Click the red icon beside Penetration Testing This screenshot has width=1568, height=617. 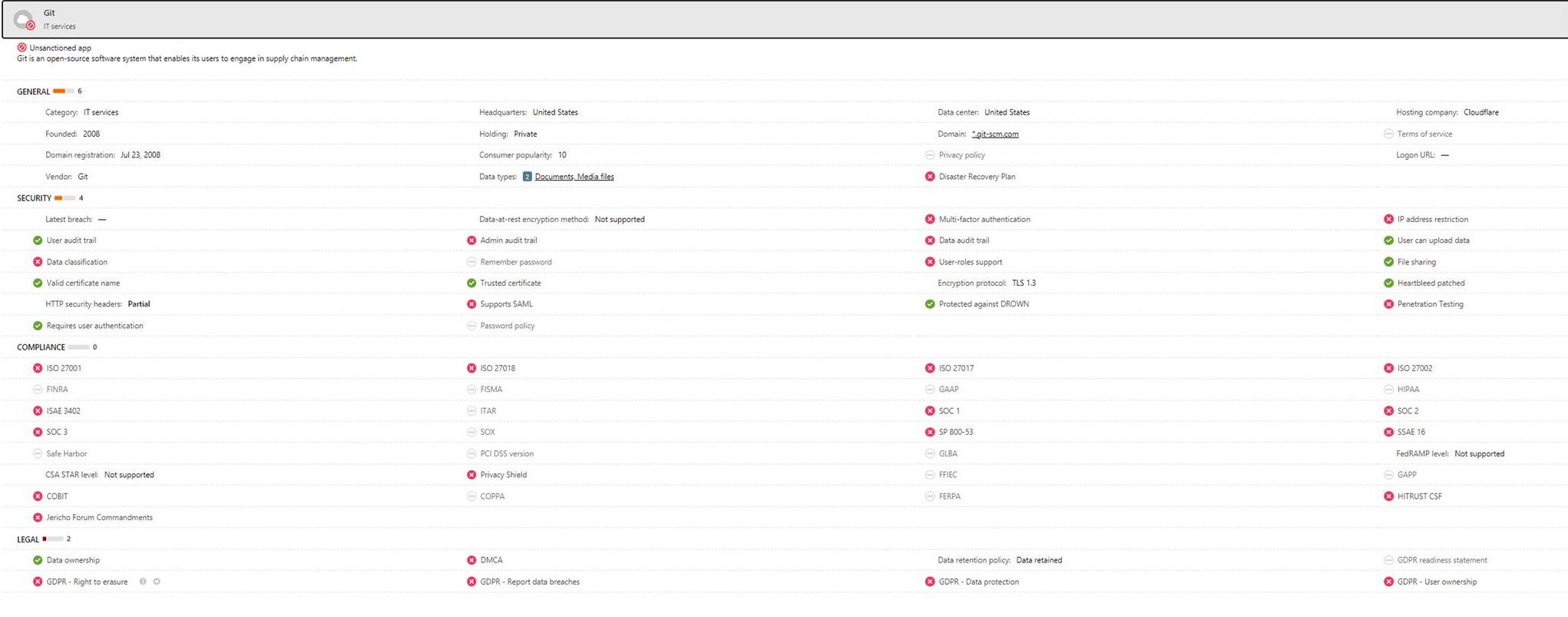[x=1388, y=304]
